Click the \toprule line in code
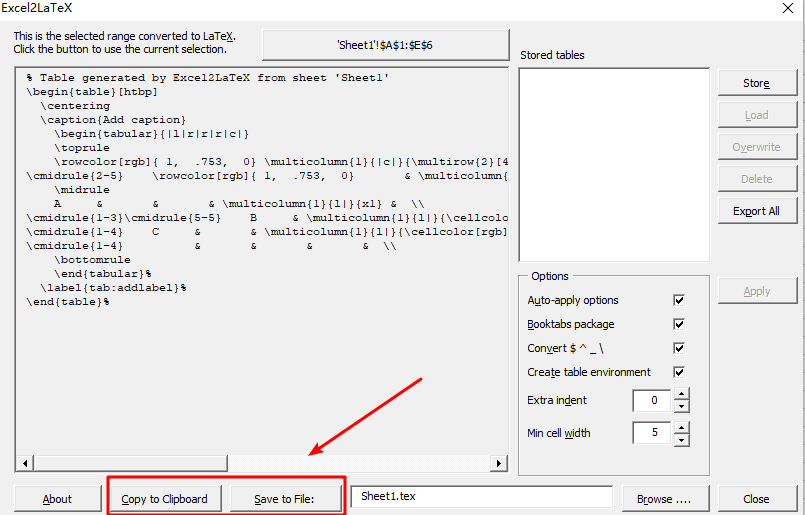 [x=82, y=148]
